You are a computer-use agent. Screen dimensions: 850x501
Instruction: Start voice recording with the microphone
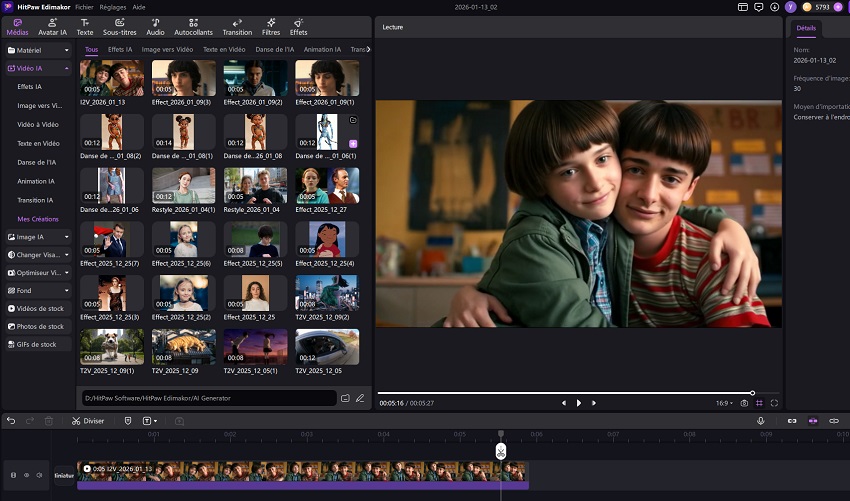761,421
